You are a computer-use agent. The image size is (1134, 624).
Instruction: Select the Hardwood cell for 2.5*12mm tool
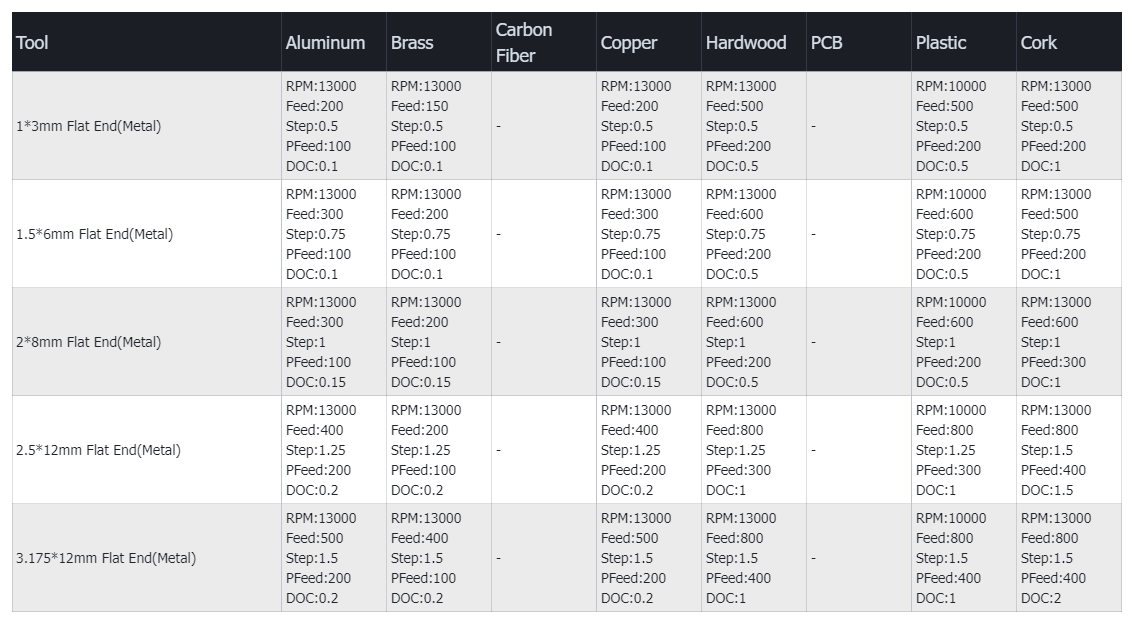(x=753, y=450)
